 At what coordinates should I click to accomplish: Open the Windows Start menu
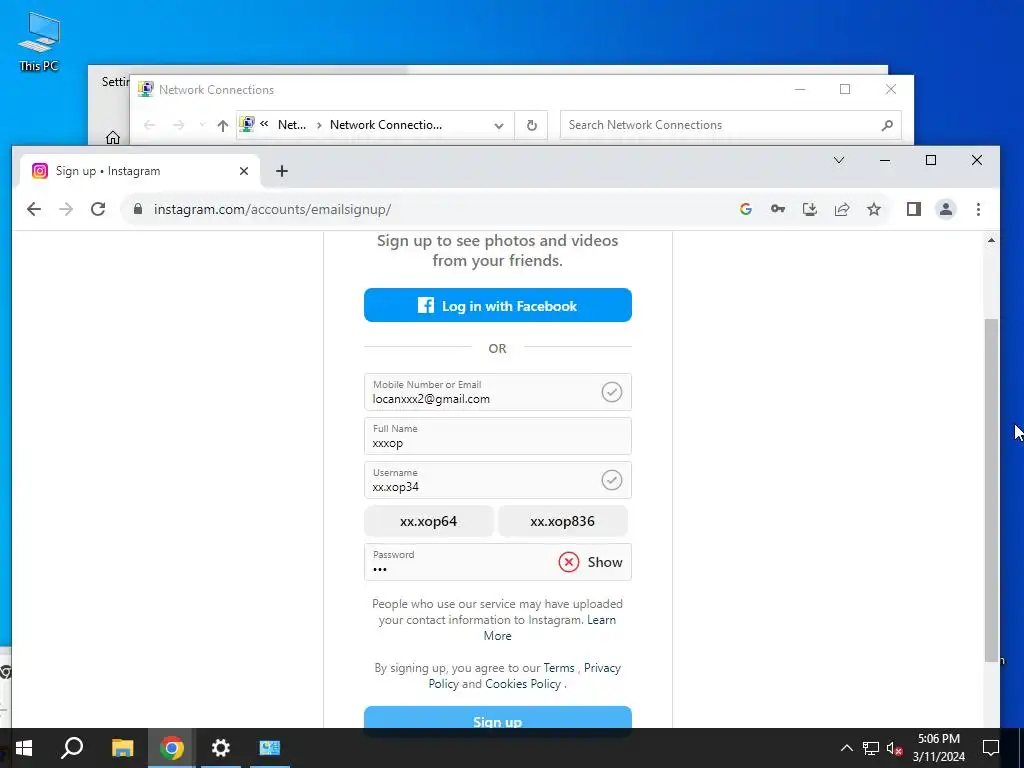24,748
